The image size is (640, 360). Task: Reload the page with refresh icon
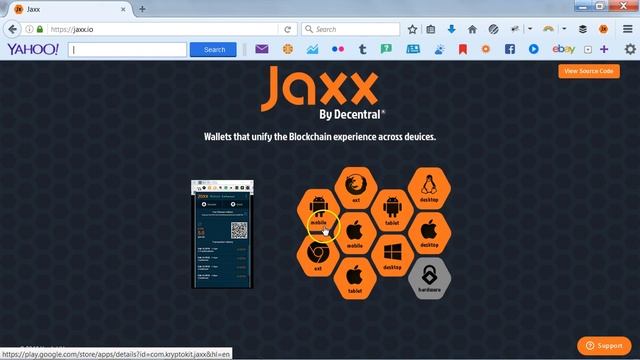287,29
